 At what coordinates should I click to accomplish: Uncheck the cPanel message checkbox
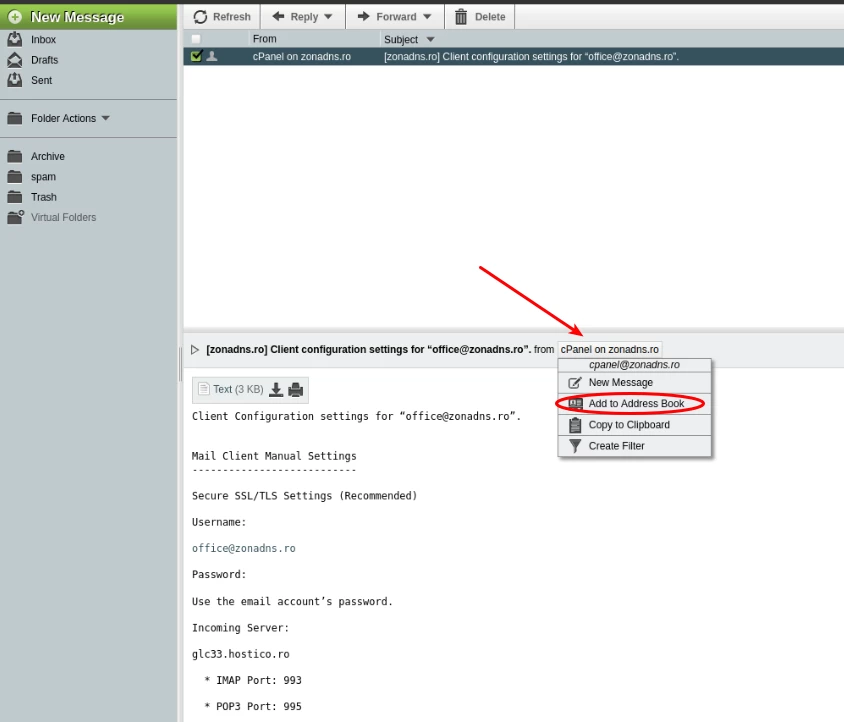(196, 56)
